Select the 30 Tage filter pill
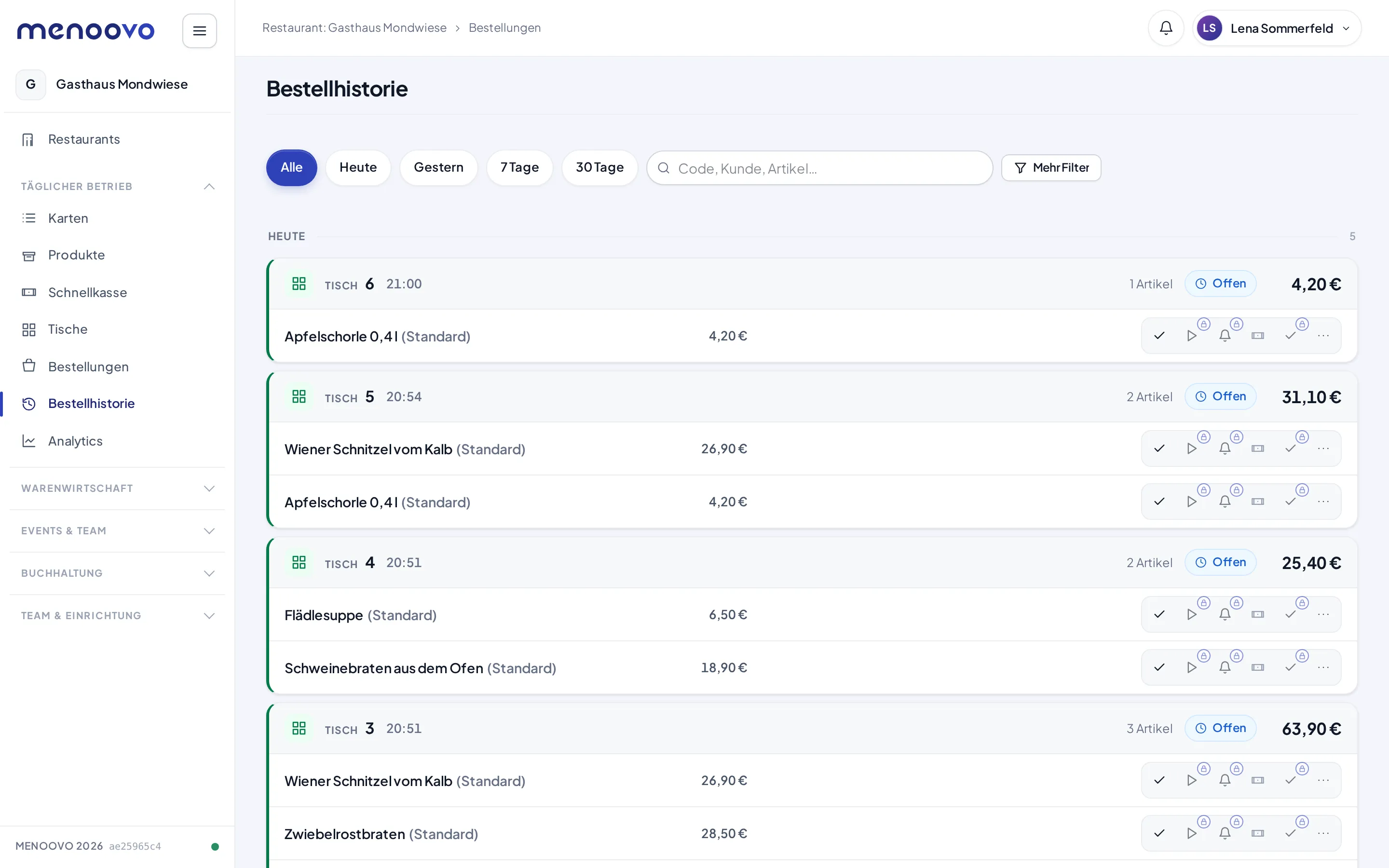 (x=599, y=168)
